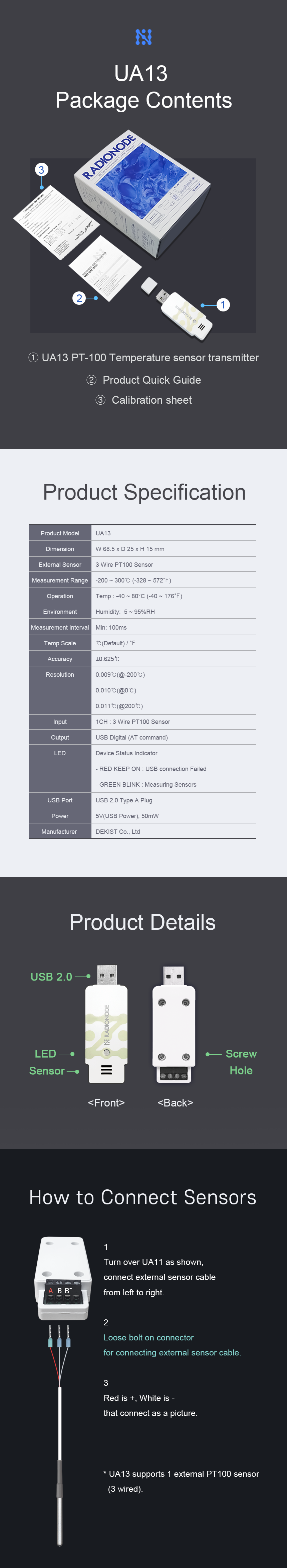The width and height of the screenshot is (287, 1568).
Task: Click the numbered marker 2 badge
Action: [79, 298]
